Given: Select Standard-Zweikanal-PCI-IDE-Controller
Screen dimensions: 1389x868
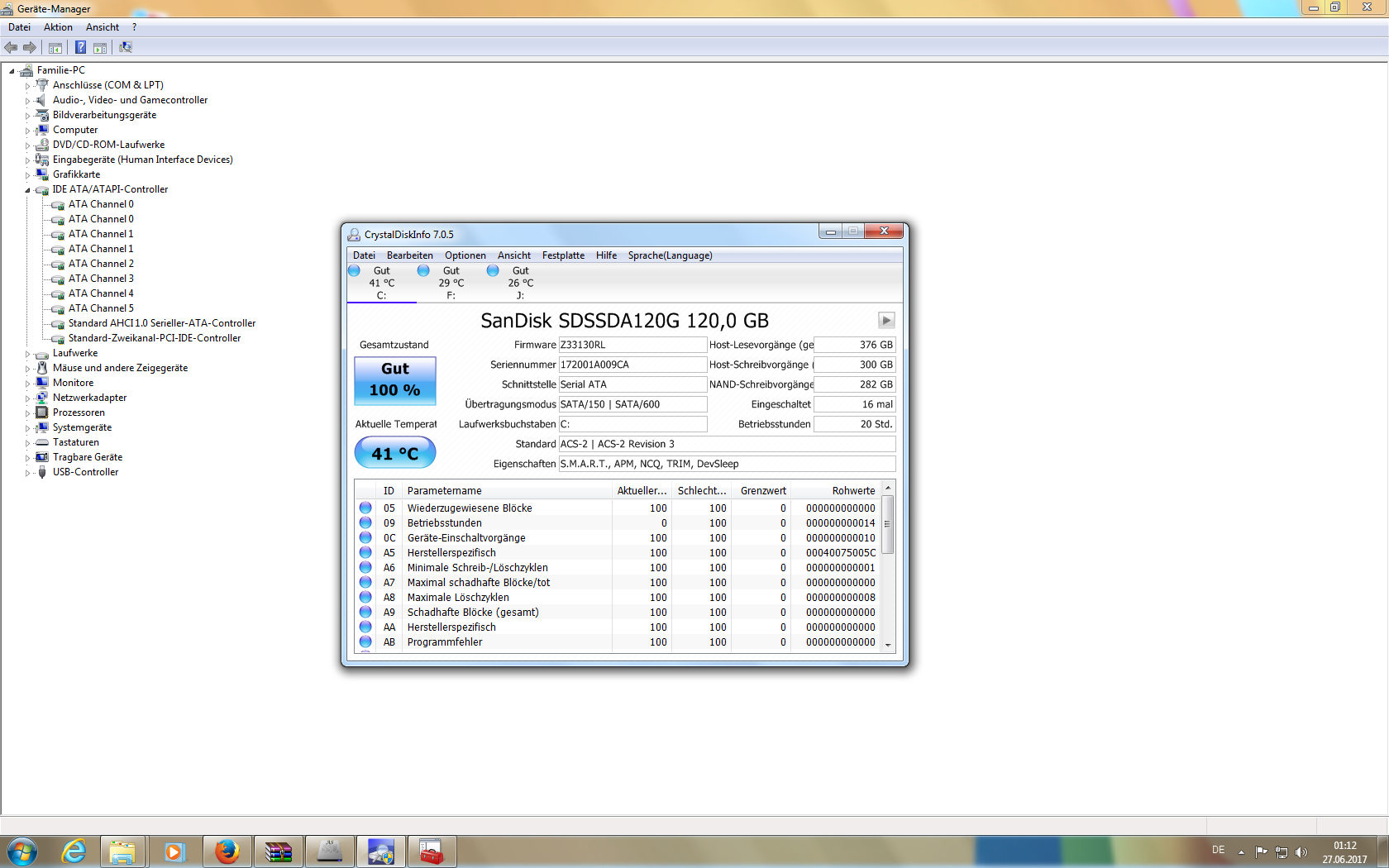Looking at the screenshot, I should pyautogui.click(x=155, y=338).
